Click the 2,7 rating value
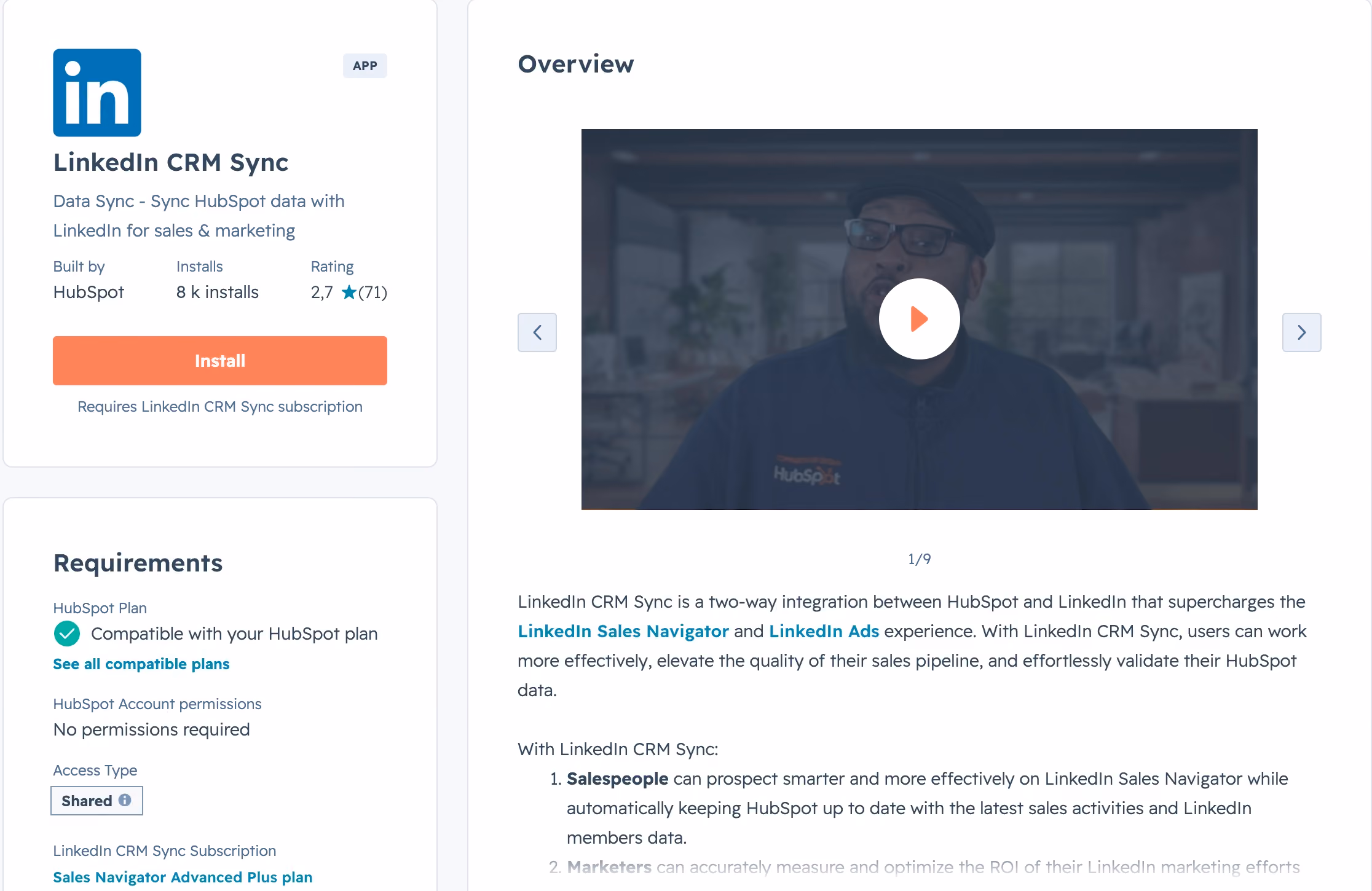Viewport: 1372px width, 891px height. tap(322, 292)
